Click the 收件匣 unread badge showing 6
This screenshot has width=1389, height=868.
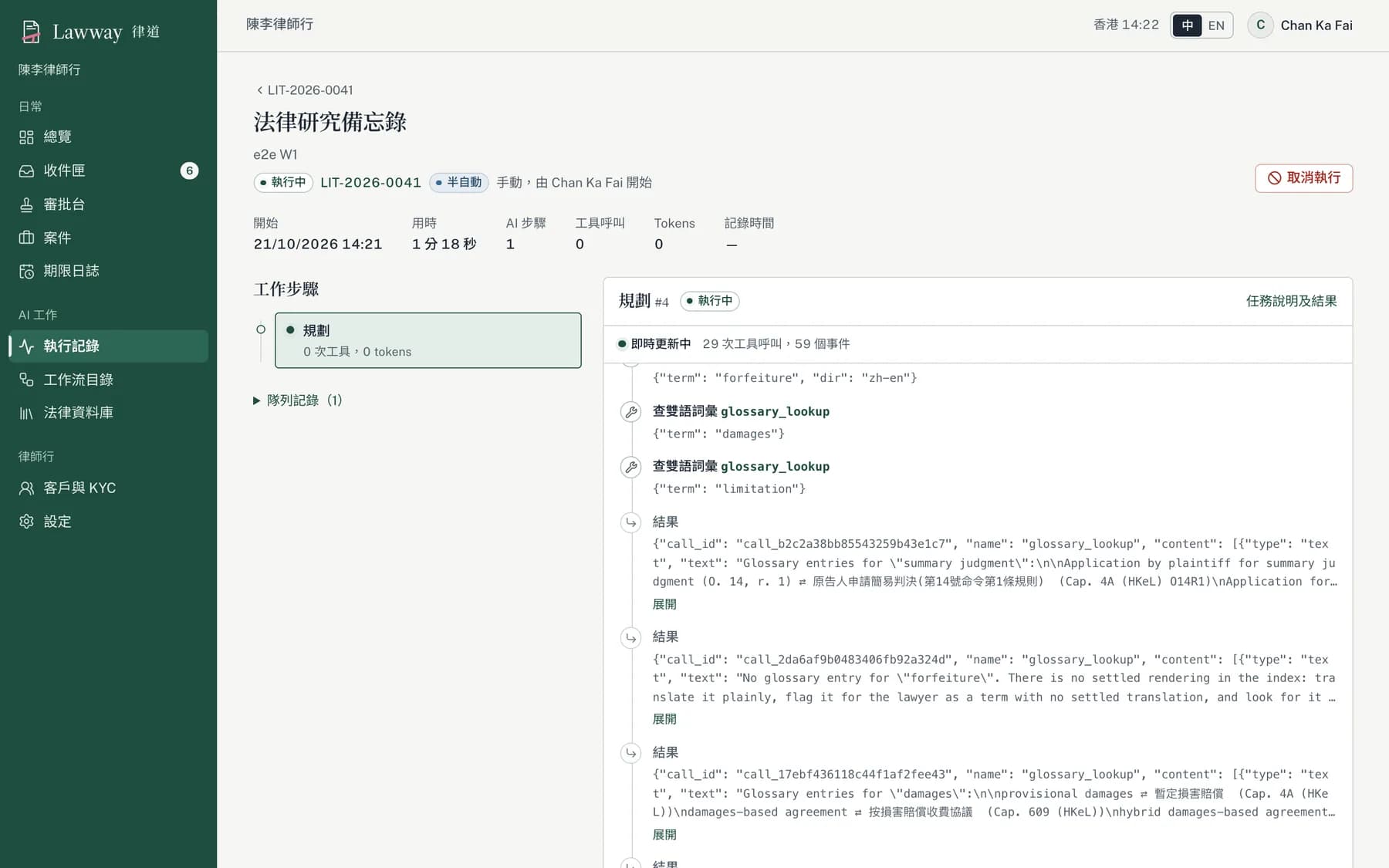click(x=189, y=171)
